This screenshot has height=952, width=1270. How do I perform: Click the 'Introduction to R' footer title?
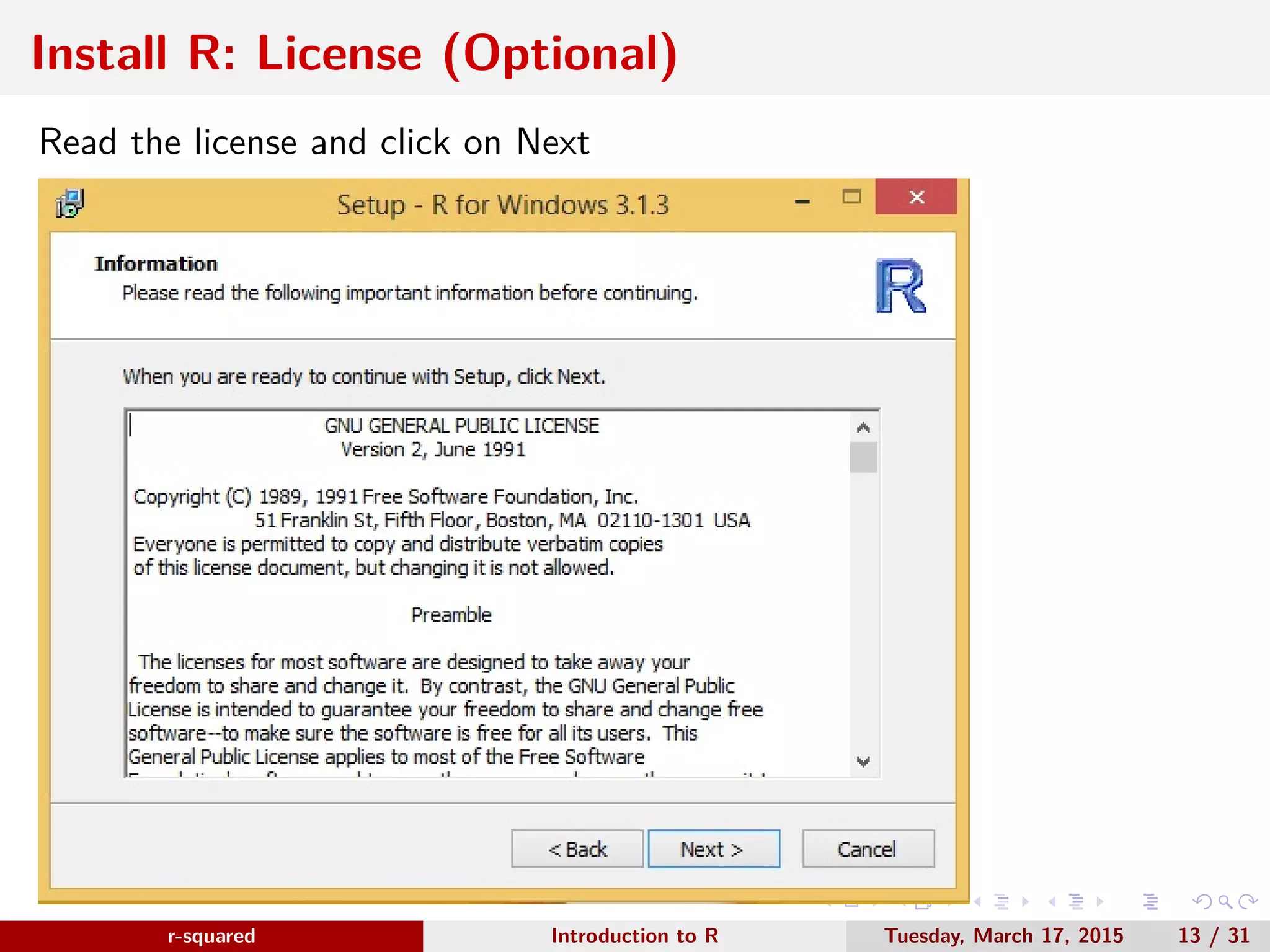(x=635, y=935)
